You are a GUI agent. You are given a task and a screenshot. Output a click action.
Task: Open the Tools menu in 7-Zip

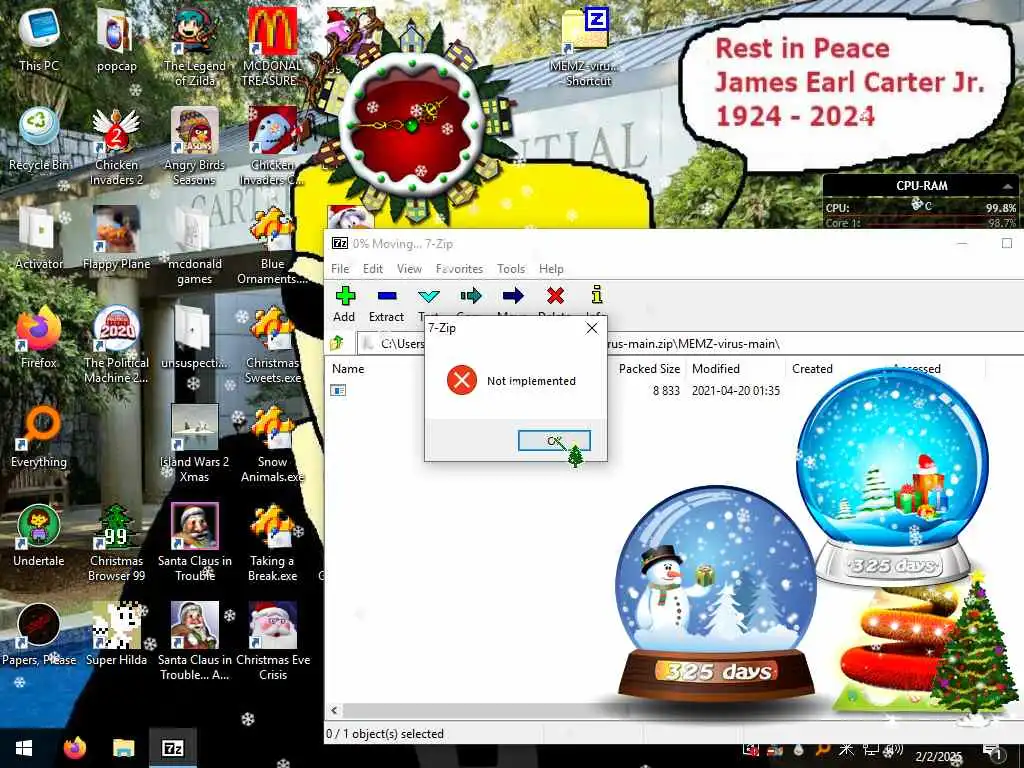coord(511,268)
